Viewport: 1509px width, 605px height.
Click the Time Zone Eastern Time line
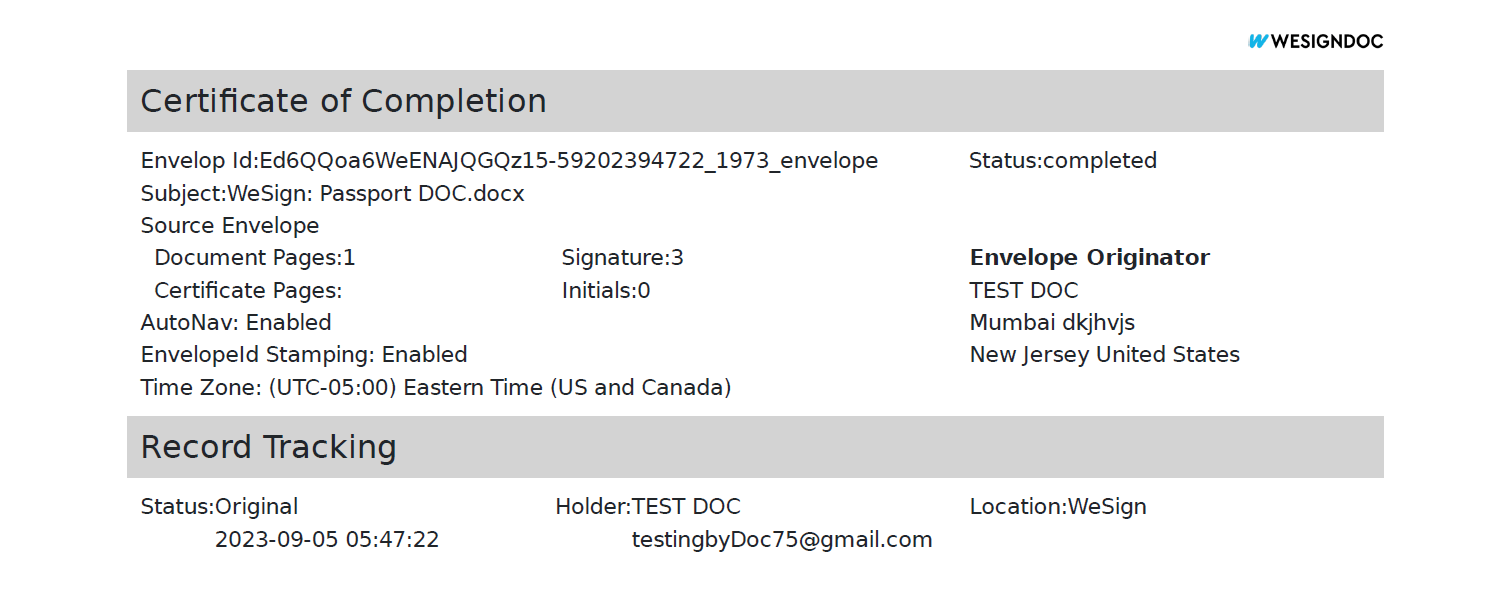pyautogui.click(x=436, y=388)
